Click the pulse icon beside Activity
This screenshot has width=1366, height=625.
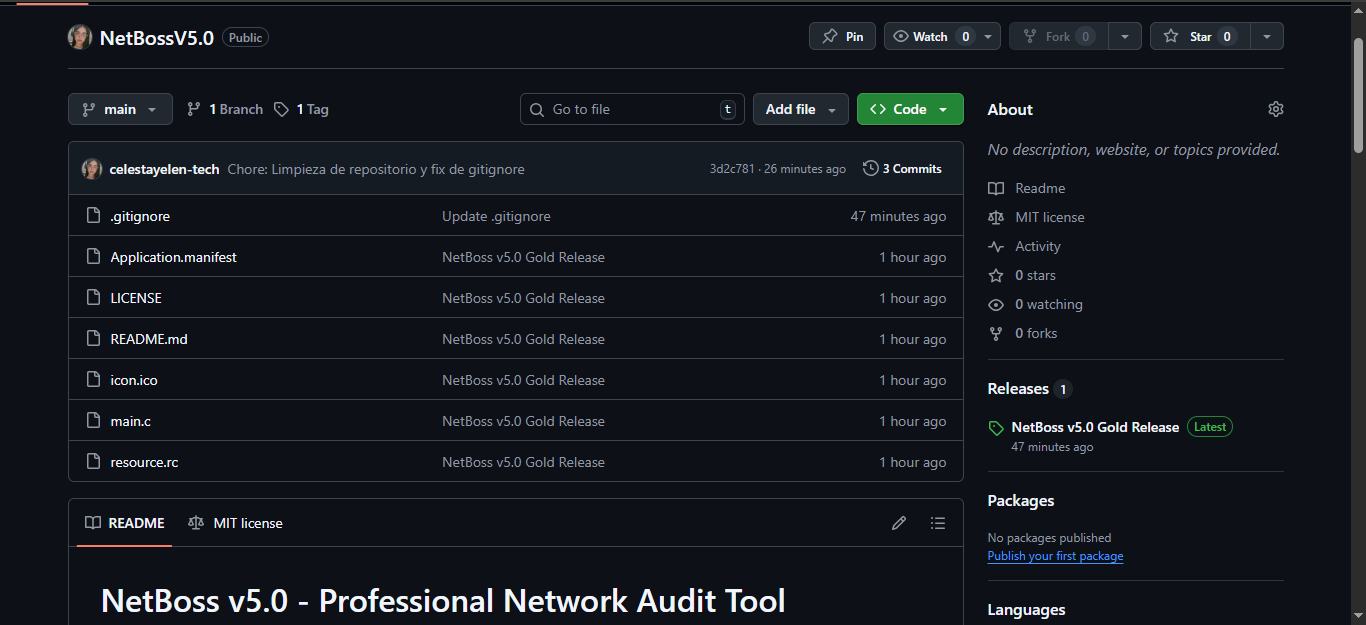[x=996, y=246]
